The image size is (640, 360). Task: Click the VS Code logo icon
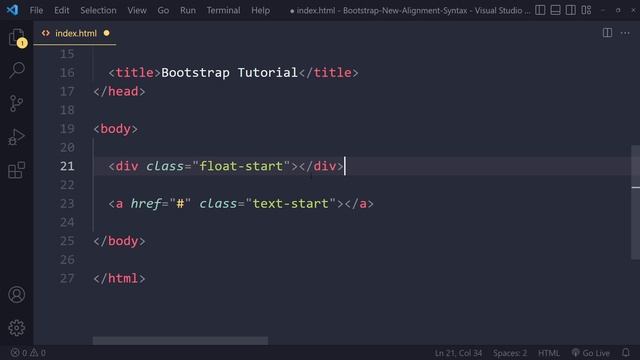tap(12, 10)
